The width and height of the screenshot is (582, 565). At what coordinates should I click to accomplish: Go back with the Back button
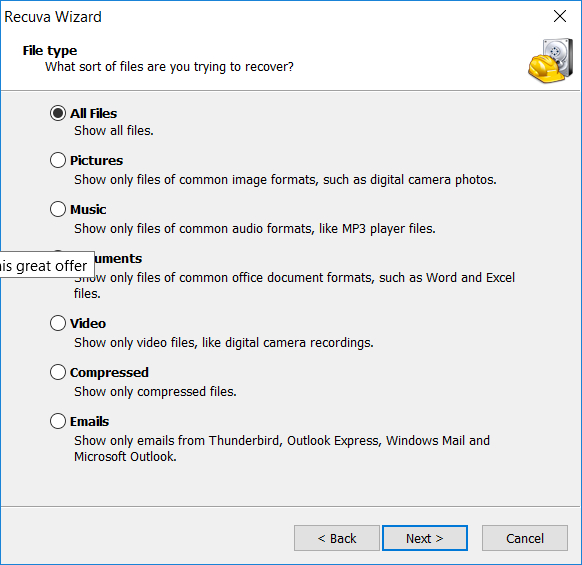coord(337,538)
